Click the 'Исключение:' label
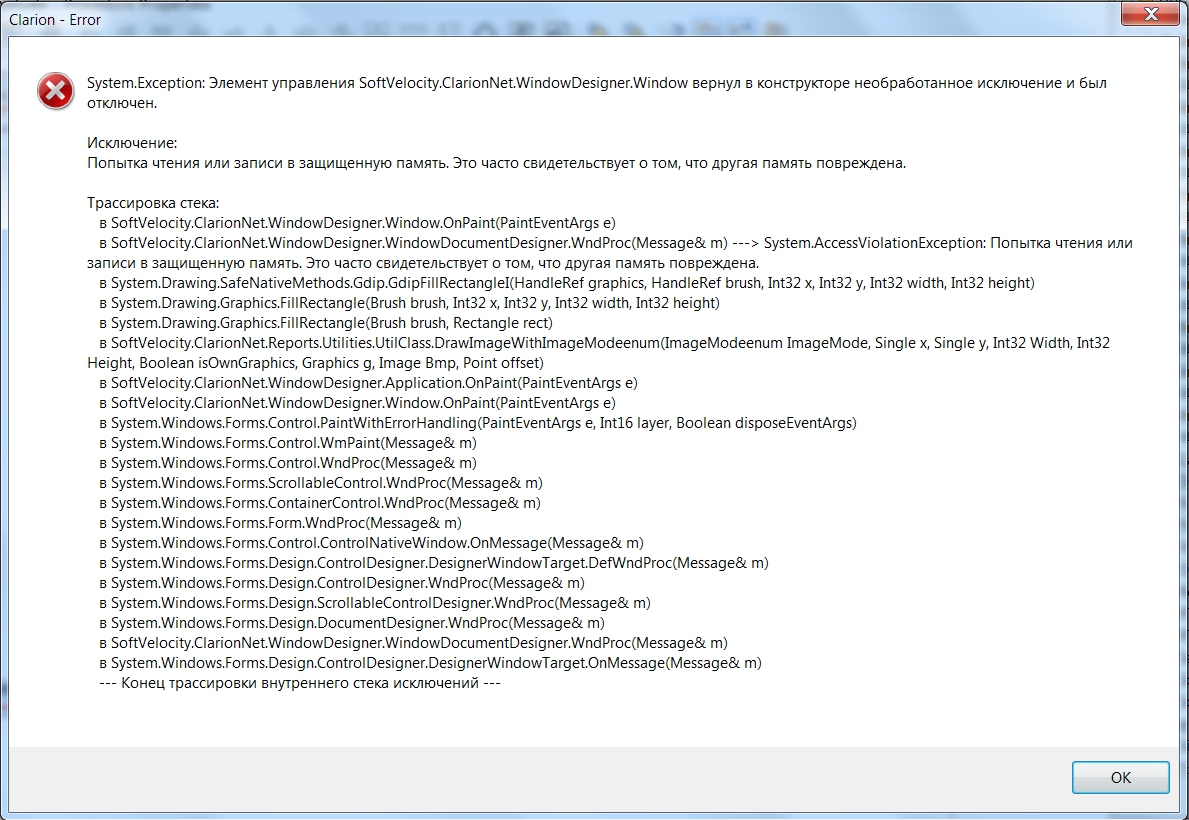1189x820 pixels. pos(132,143)
